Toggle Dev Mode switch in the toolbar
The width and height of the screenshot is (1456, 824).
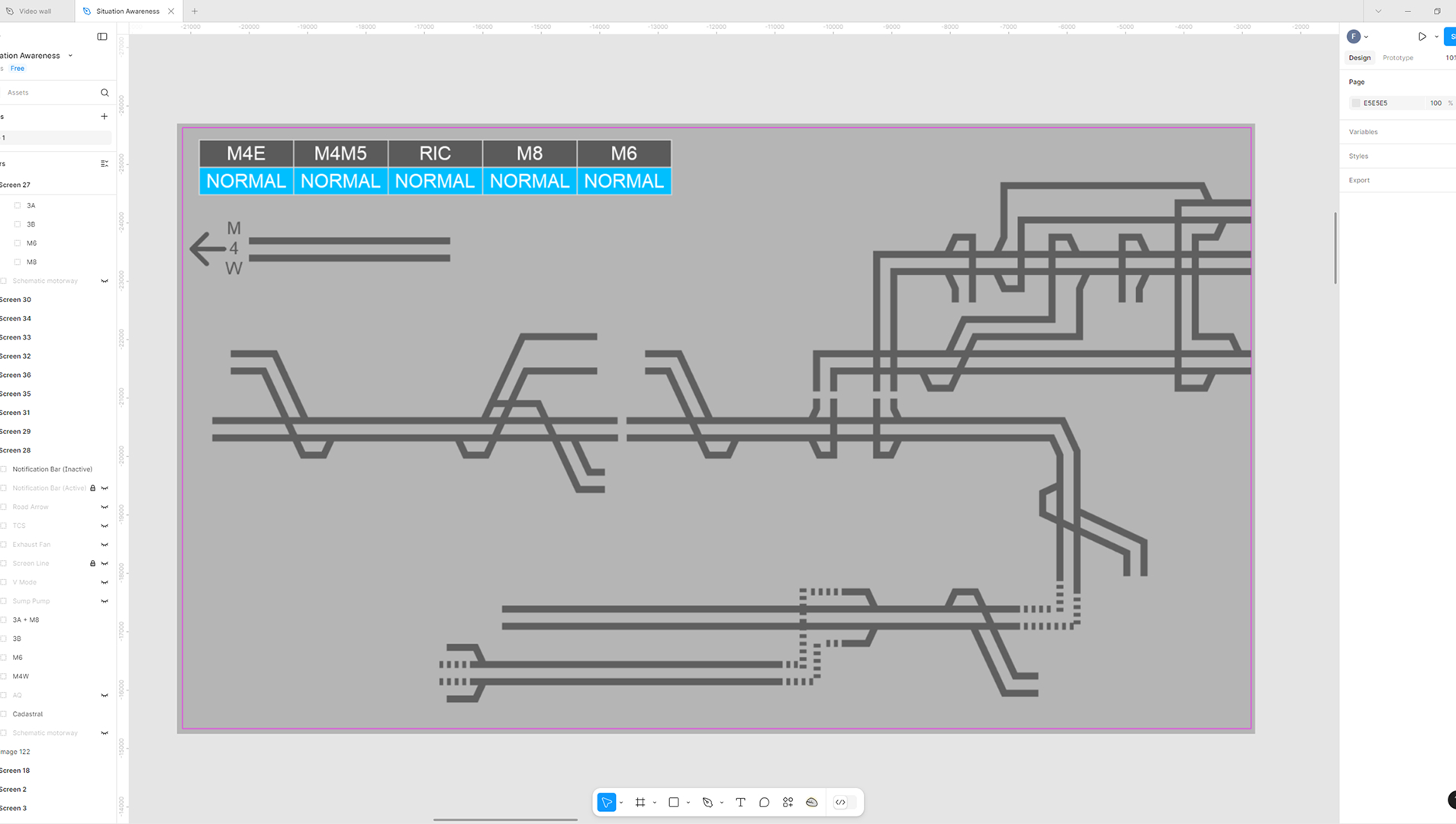coord(844,802)
